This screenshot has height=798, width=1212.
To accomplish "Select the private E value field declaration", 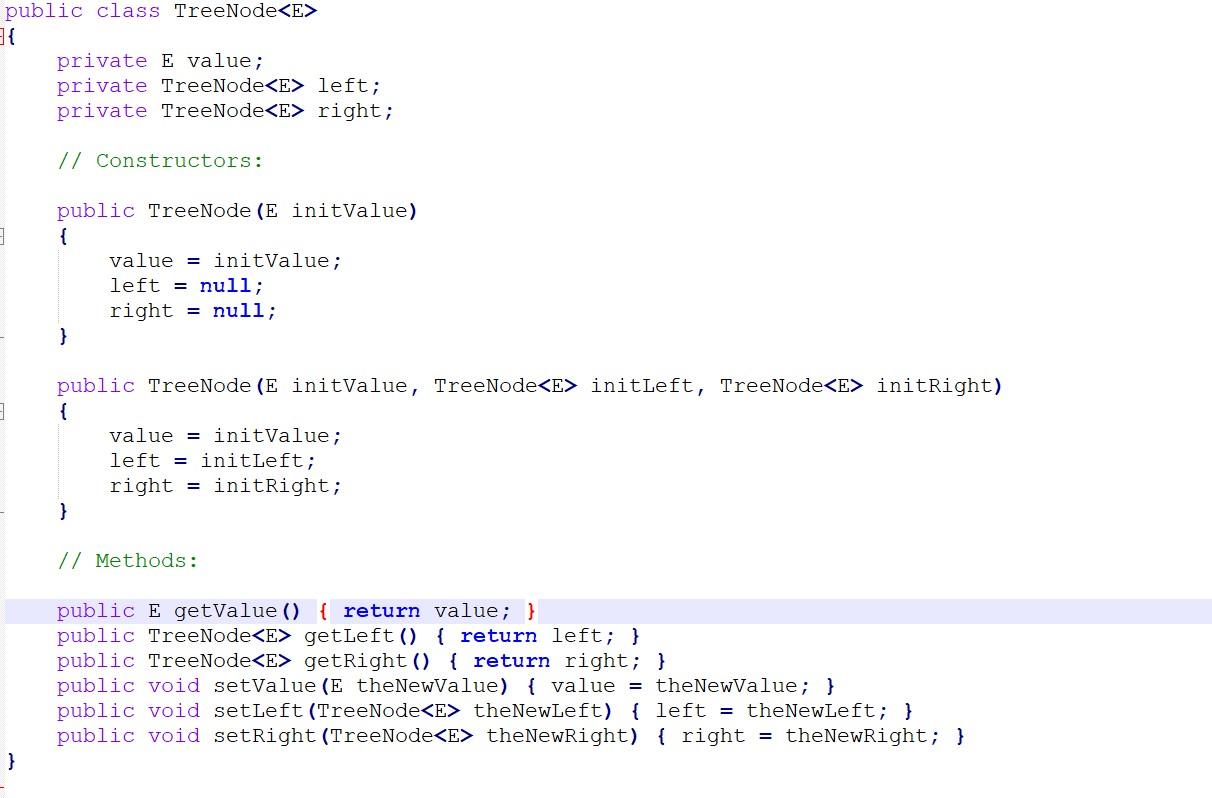I will (160, 60).
